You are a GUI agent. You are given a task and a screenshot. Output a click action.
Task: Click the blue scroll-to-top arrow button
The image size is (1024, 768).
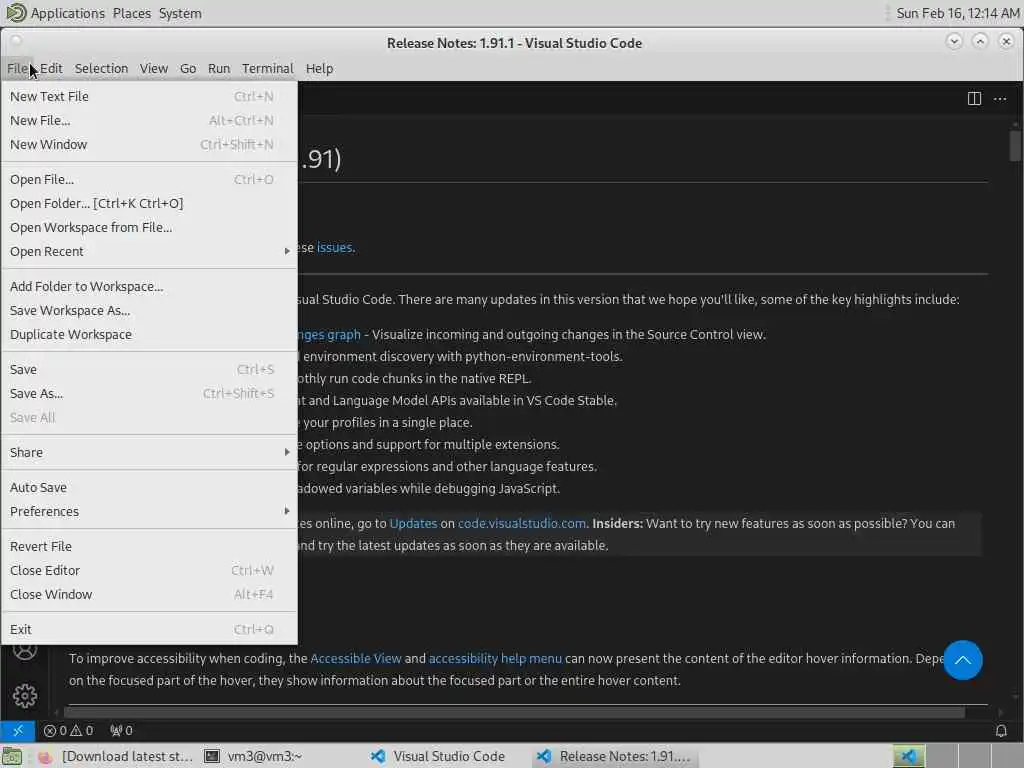[963, 660]
